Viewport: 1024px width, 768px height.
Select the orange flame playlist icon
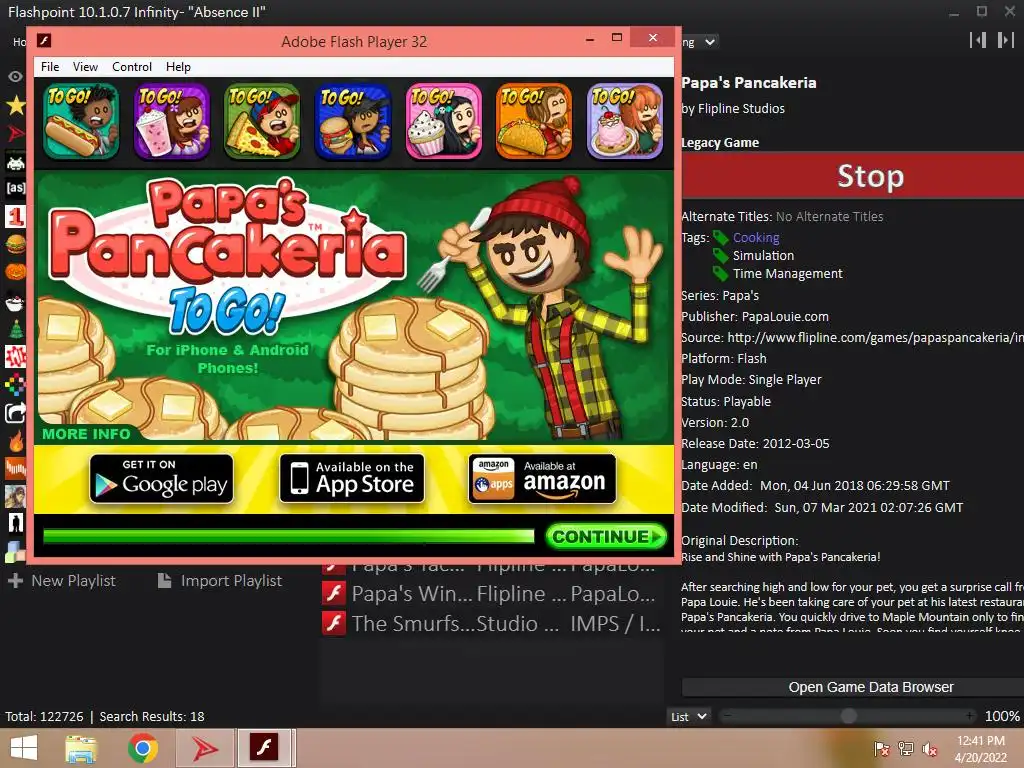pyautogui.click(x=15, y=441)
